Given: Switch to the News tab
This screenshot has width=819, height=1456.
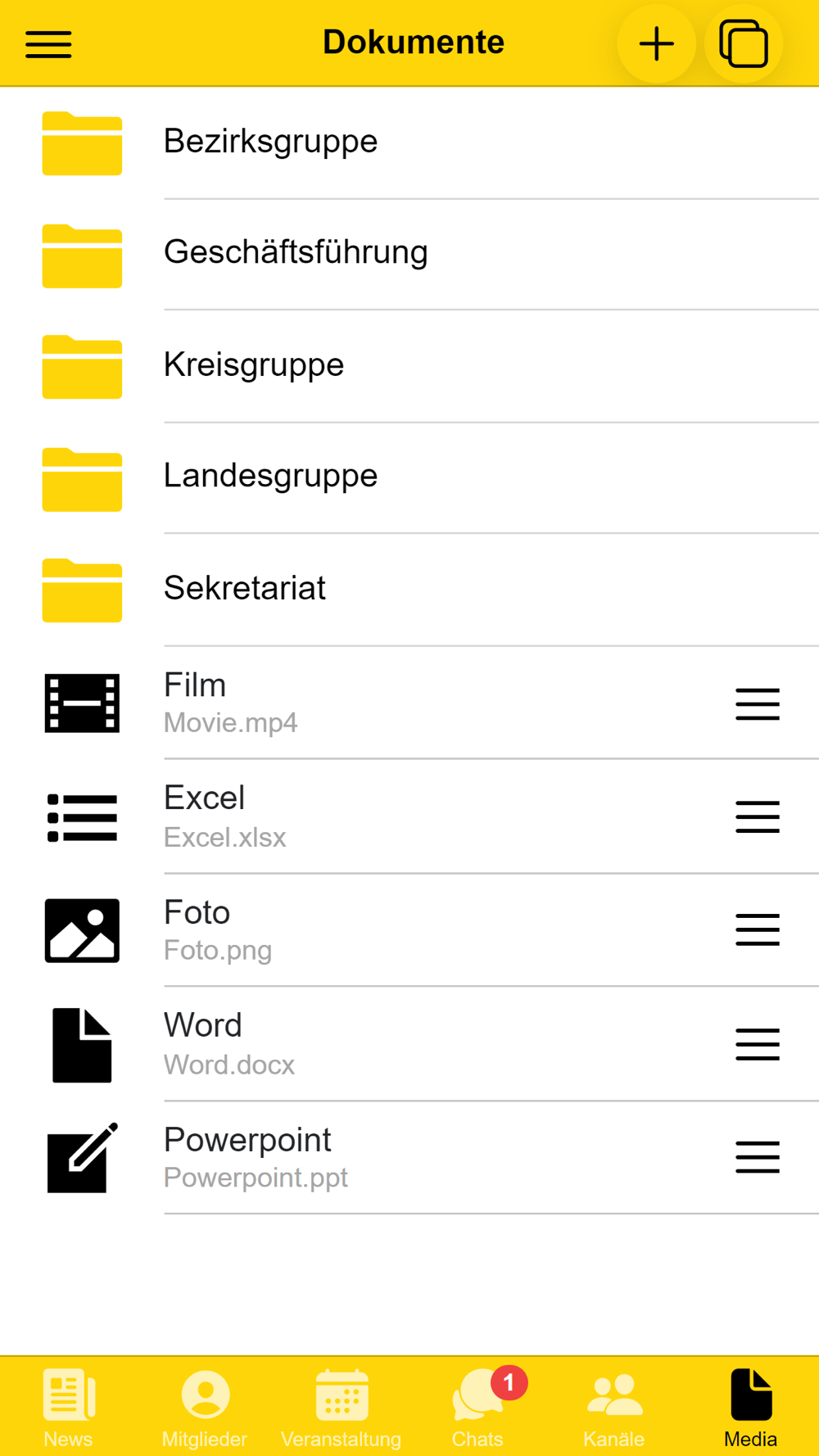Looking at the screenshot, I should (68, 1407).
